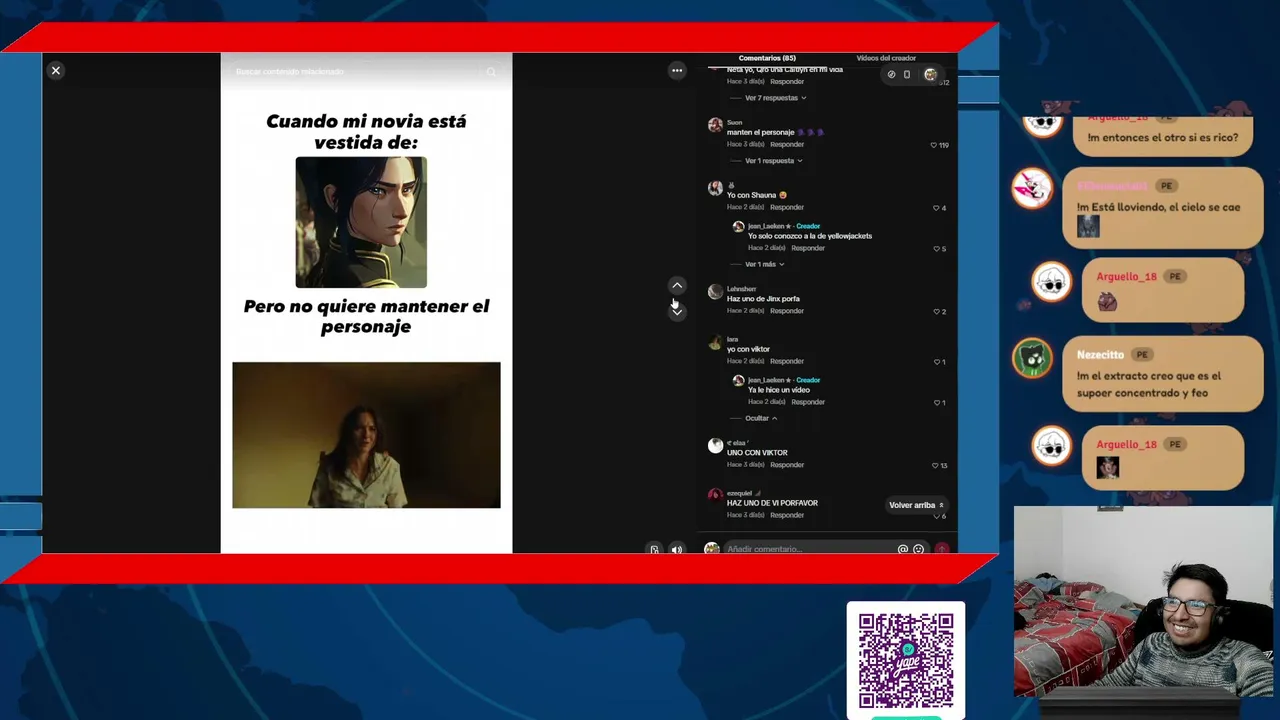Click the 'Añadir comentario...' input field
This screenshot has width=1280, height=720.
click(810, 549)
